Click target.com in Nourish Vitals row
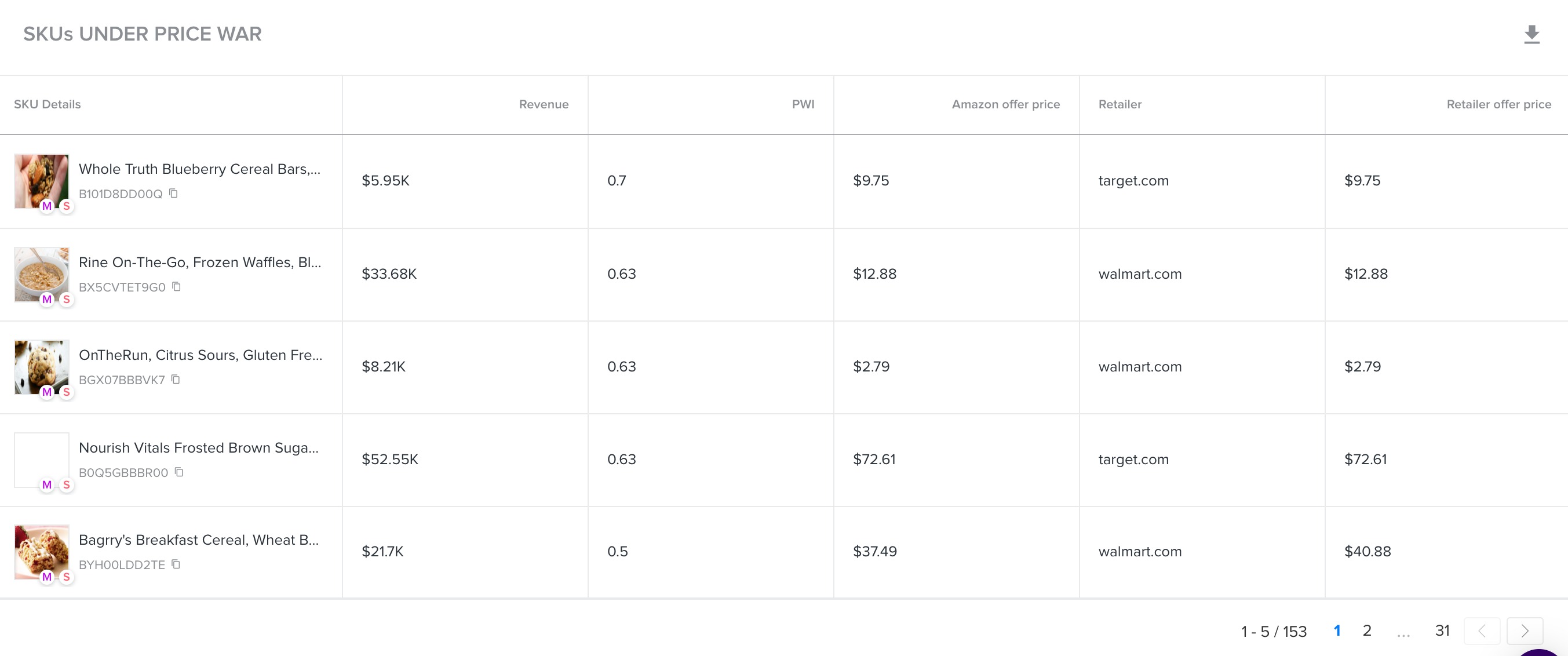Screen dimensions: 1568x656 (1133, 460)
